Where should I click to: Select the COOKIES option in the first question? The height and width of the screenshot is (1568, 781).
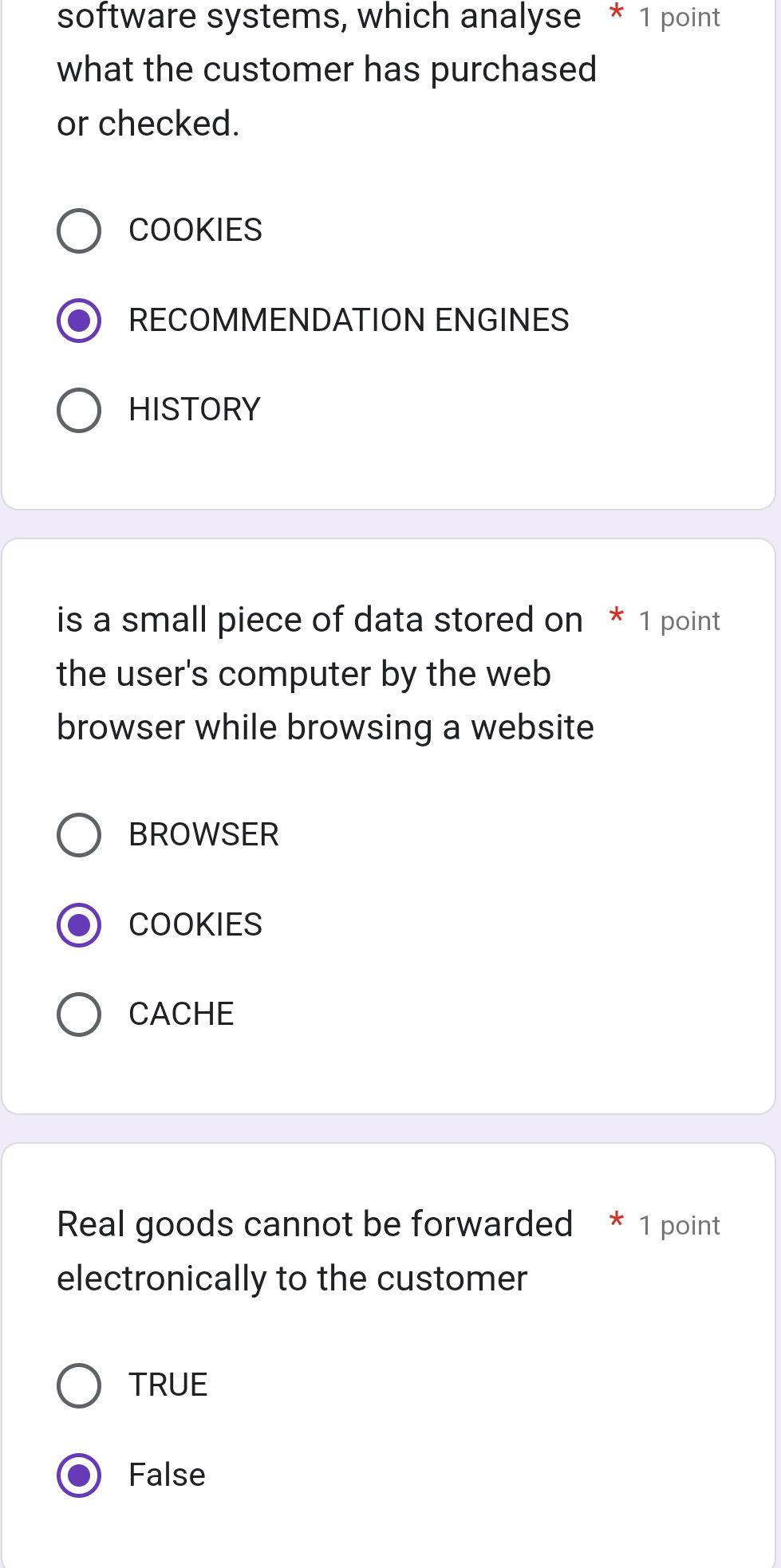pos(79,231)
